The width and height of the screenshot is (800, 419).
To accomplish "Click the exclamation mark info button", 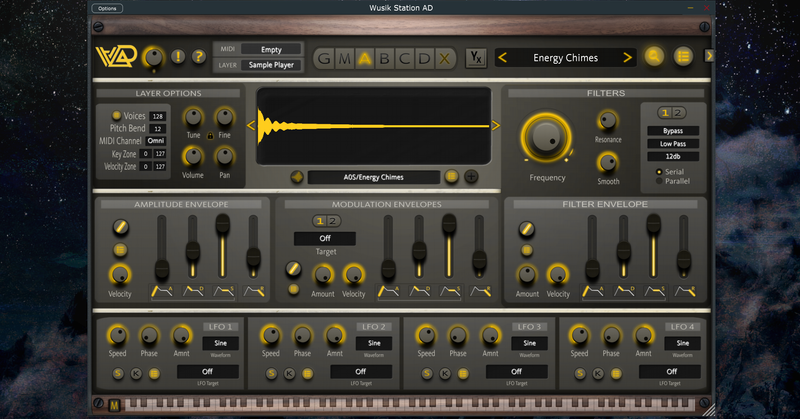I will 178,57.
